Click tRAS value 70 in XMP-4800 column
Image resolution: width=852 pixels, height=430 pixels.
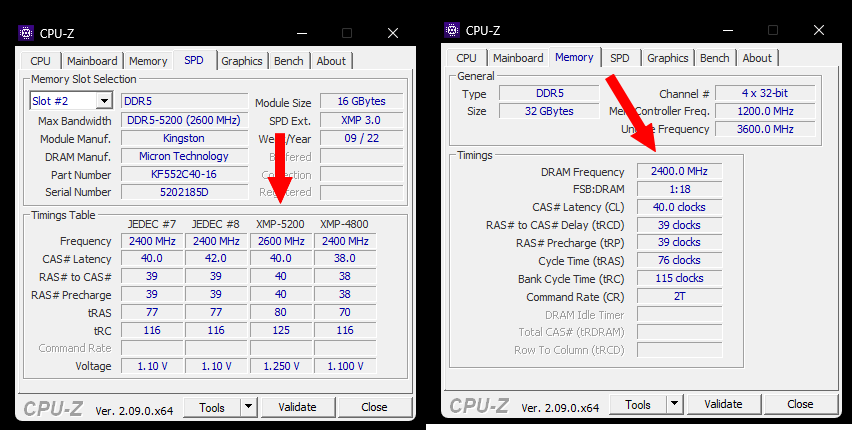click(x=345, y=312)
